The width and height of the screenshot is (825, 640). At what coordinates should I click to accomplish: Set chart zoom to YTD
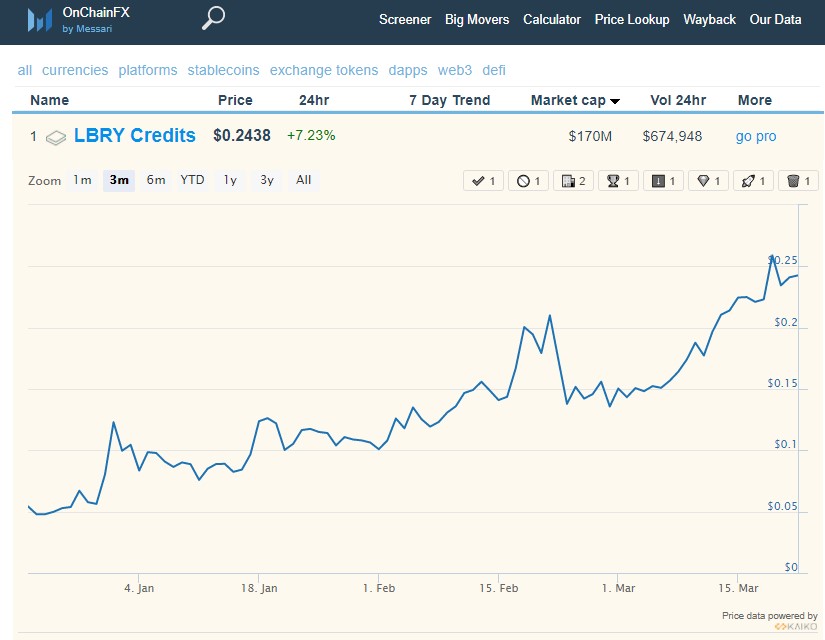(x=192, y=180)
